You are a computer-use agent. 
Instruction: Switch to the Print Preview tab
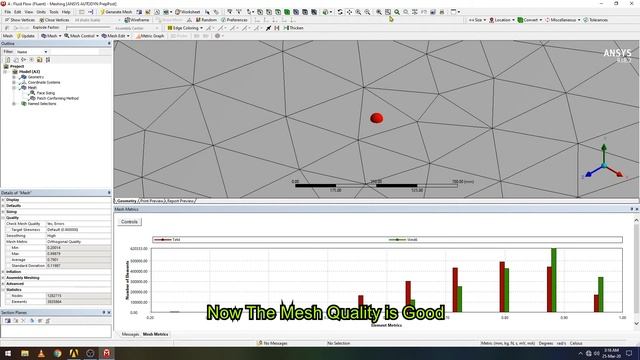click(x=151, y=201)
